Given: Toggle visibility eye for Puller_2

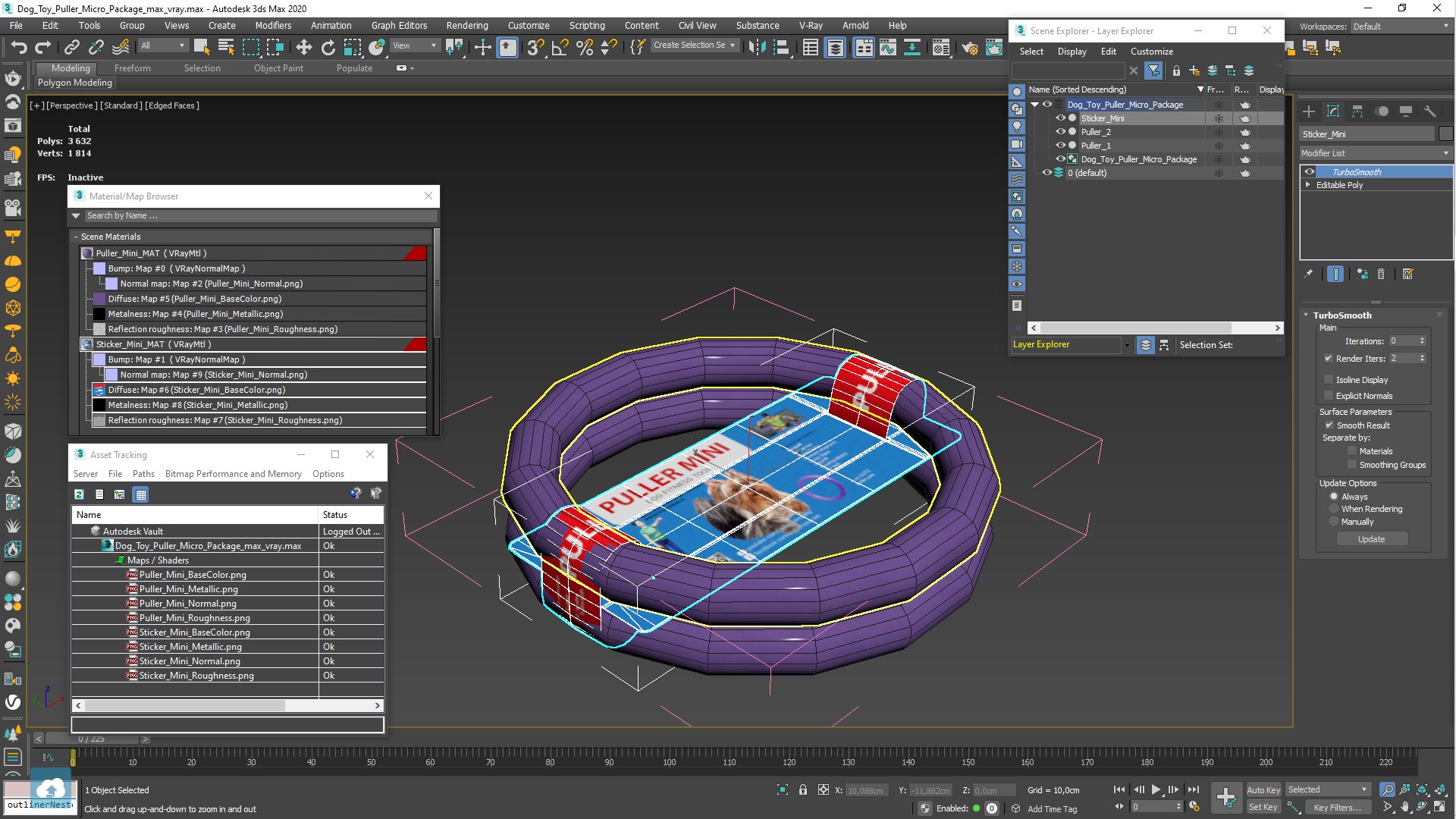Looking at the screenshot, I should (x=1060, y=132).
